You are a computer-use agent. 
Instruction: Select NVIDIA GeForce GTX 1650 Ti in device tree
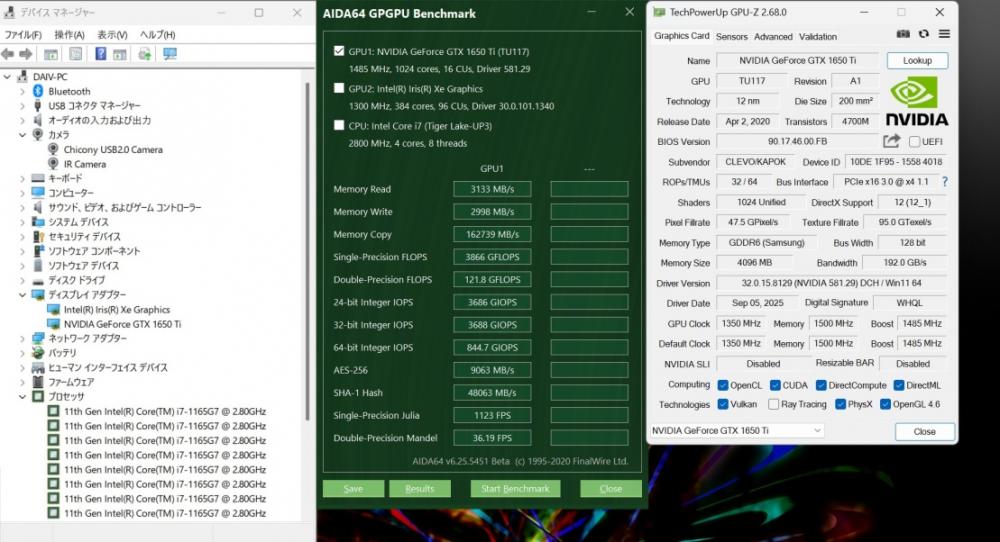click(x=122, y=324)
